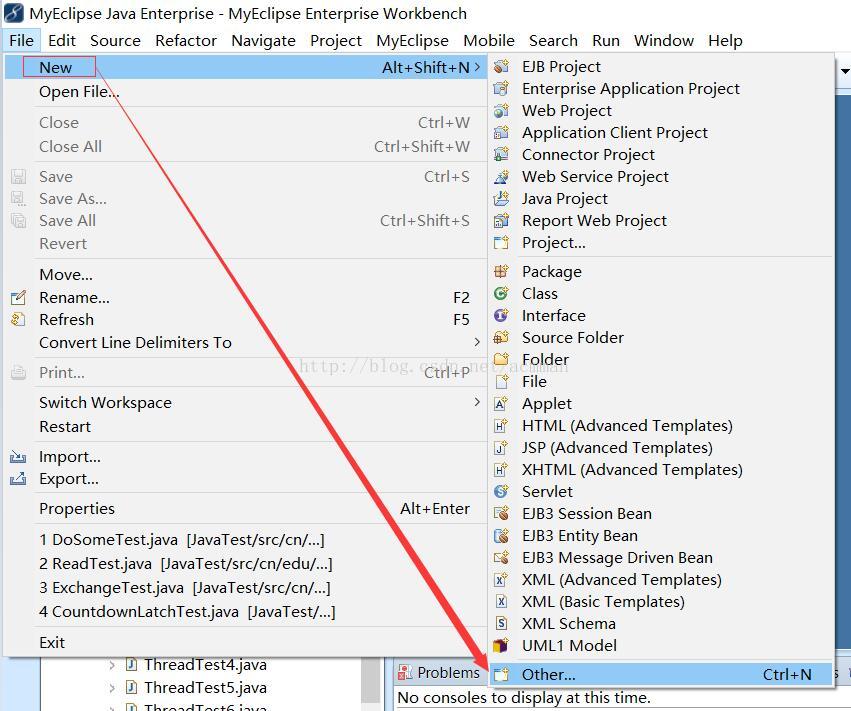Screen dimensions: 851x711
Task: Choose Exit from the File menu
Action: (246, 643)
